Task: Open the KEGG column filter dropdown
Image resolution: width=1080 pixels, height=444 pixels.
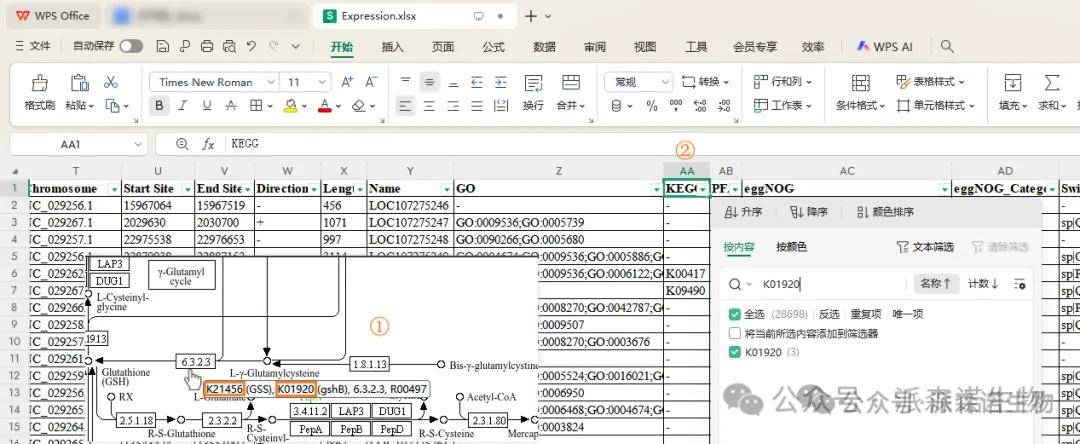Action: [702, 189]
